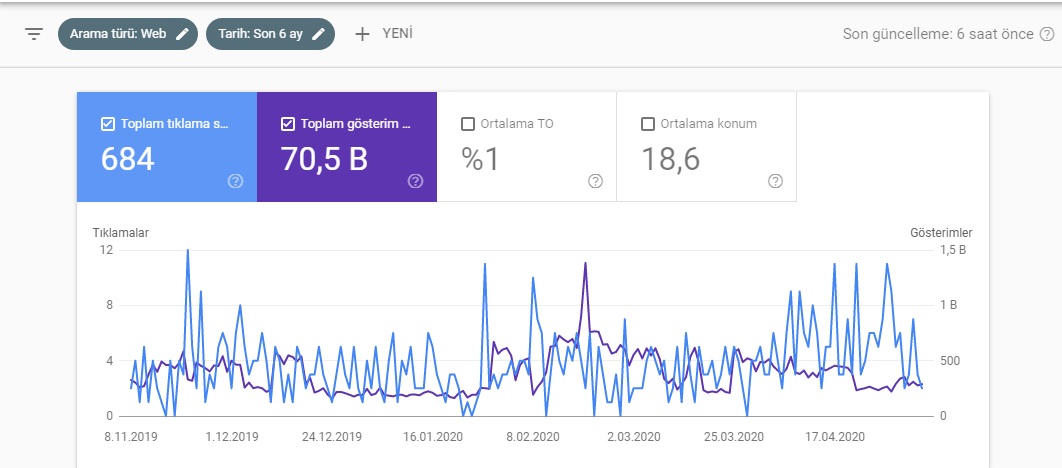Open help icon in Toplam gösterim card
Viewport: 1062px width, 468px height.
pos(415,181)
